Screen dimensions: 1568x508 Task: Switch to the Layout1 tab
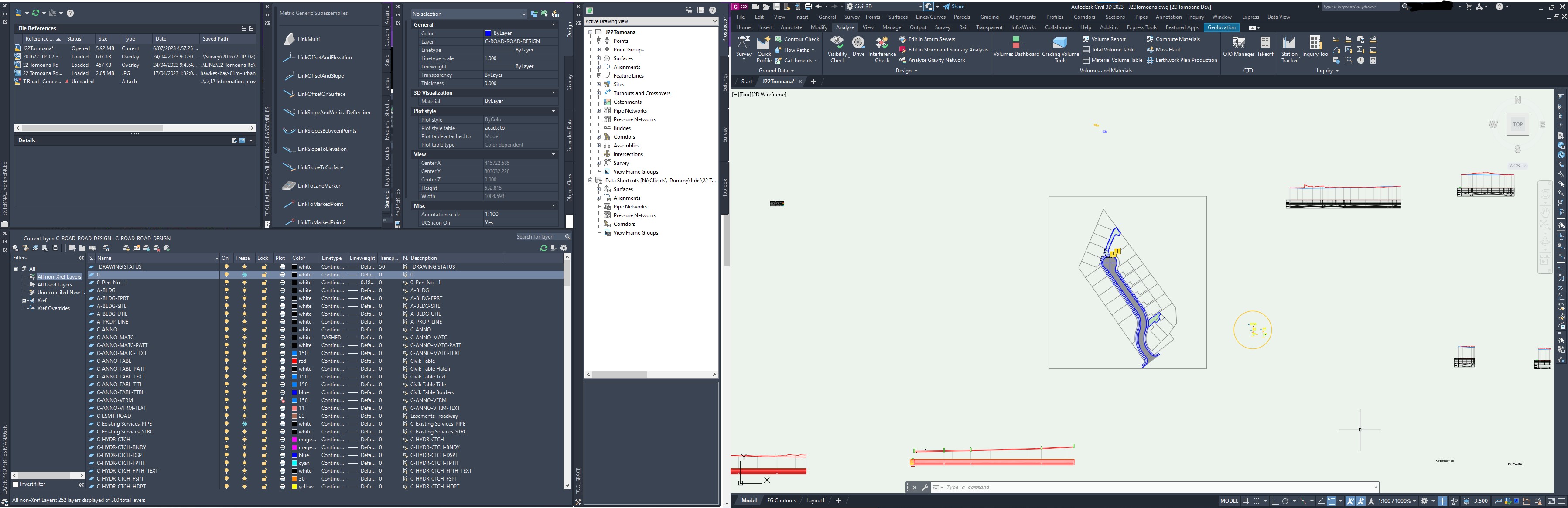tap(815, 500)
